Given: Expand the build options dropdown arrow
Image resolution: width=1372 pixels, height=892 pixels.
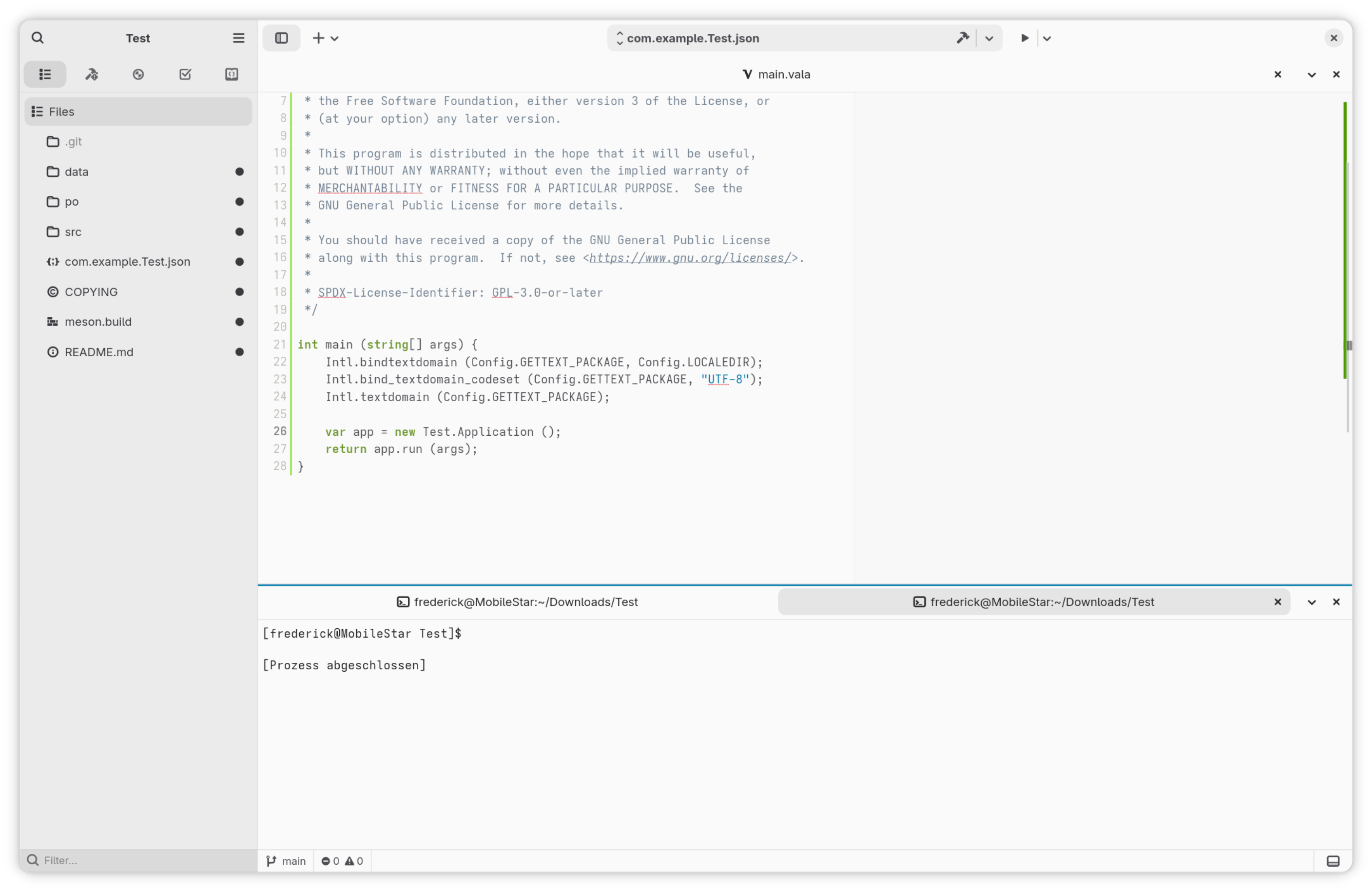Looking at the screenshot, I should [989, 38].
